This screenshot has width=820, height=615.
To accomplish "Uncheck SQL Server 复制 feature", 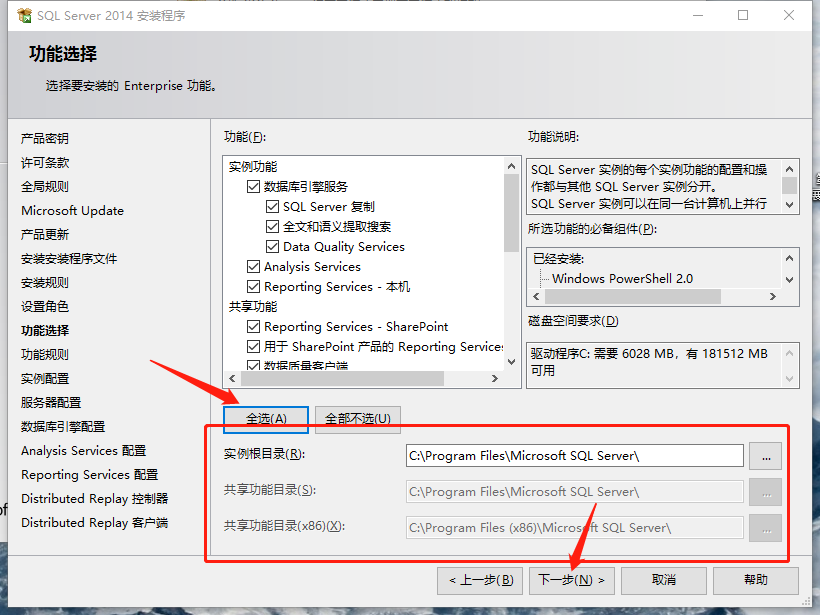I will click(x=272, y=207).
